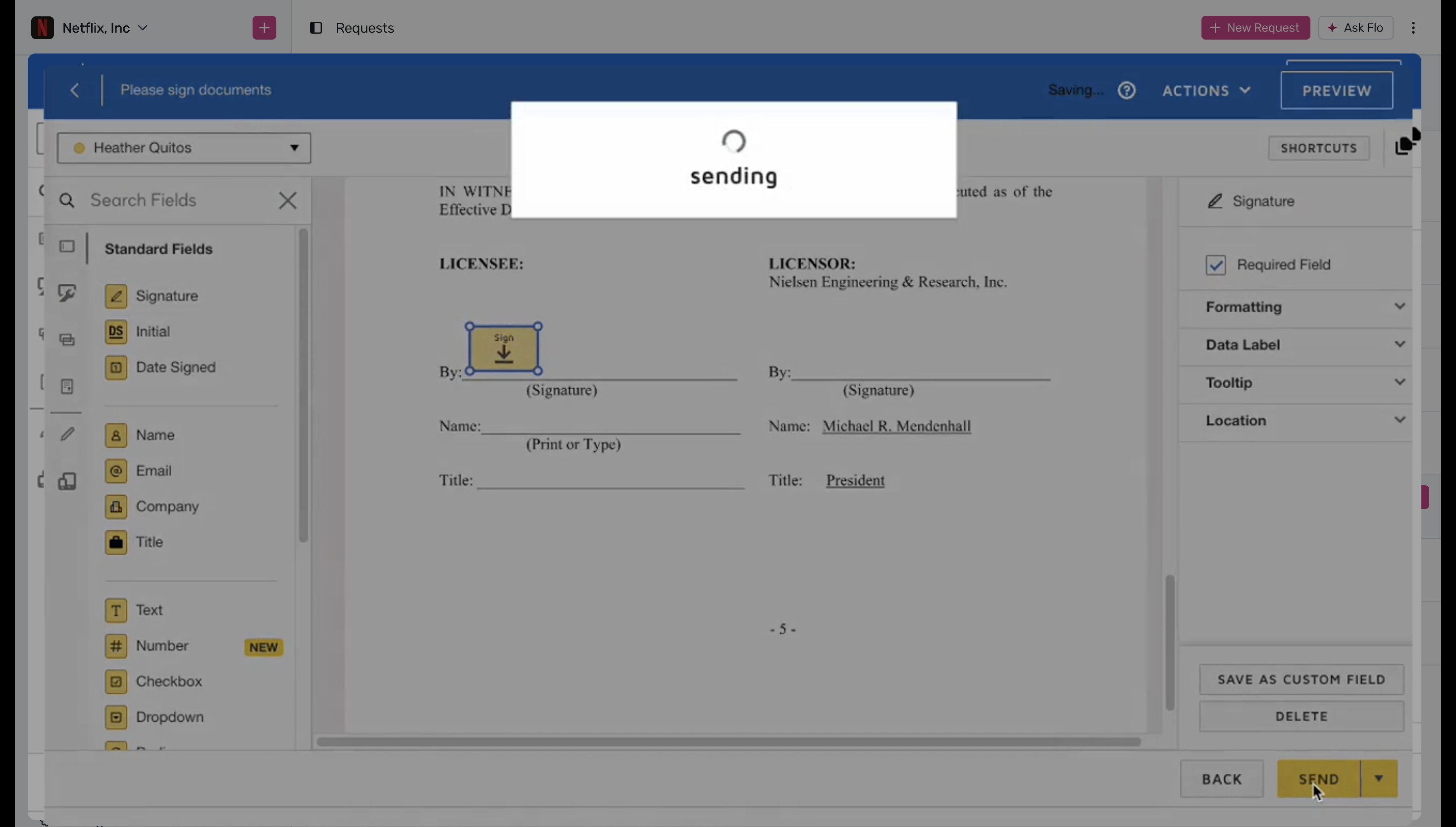
Task: Select the Number field
Action: 147,646
